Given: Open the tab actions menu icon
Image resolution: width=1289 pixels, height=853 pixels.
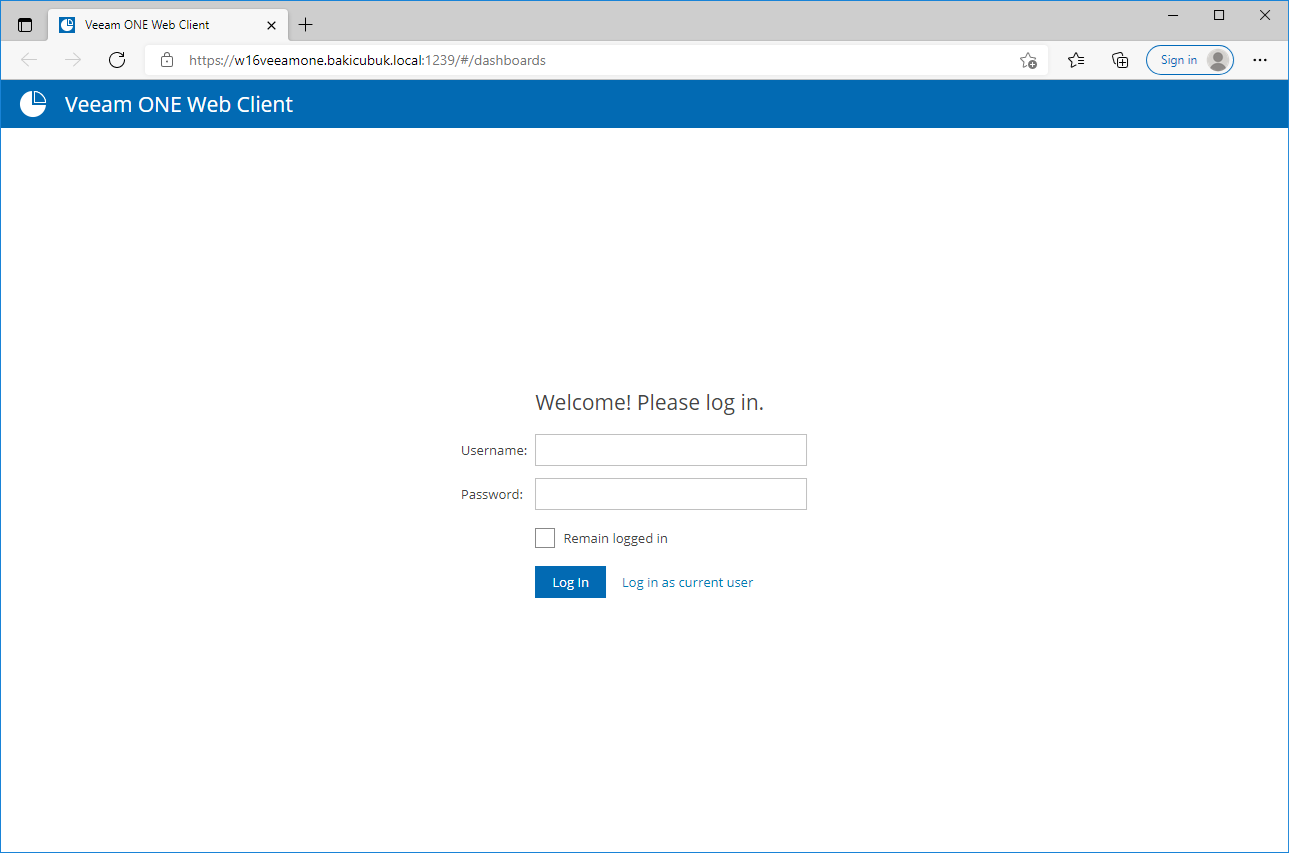Looking at the screenshot, I should pyautogui.click(x=25, y=25).
